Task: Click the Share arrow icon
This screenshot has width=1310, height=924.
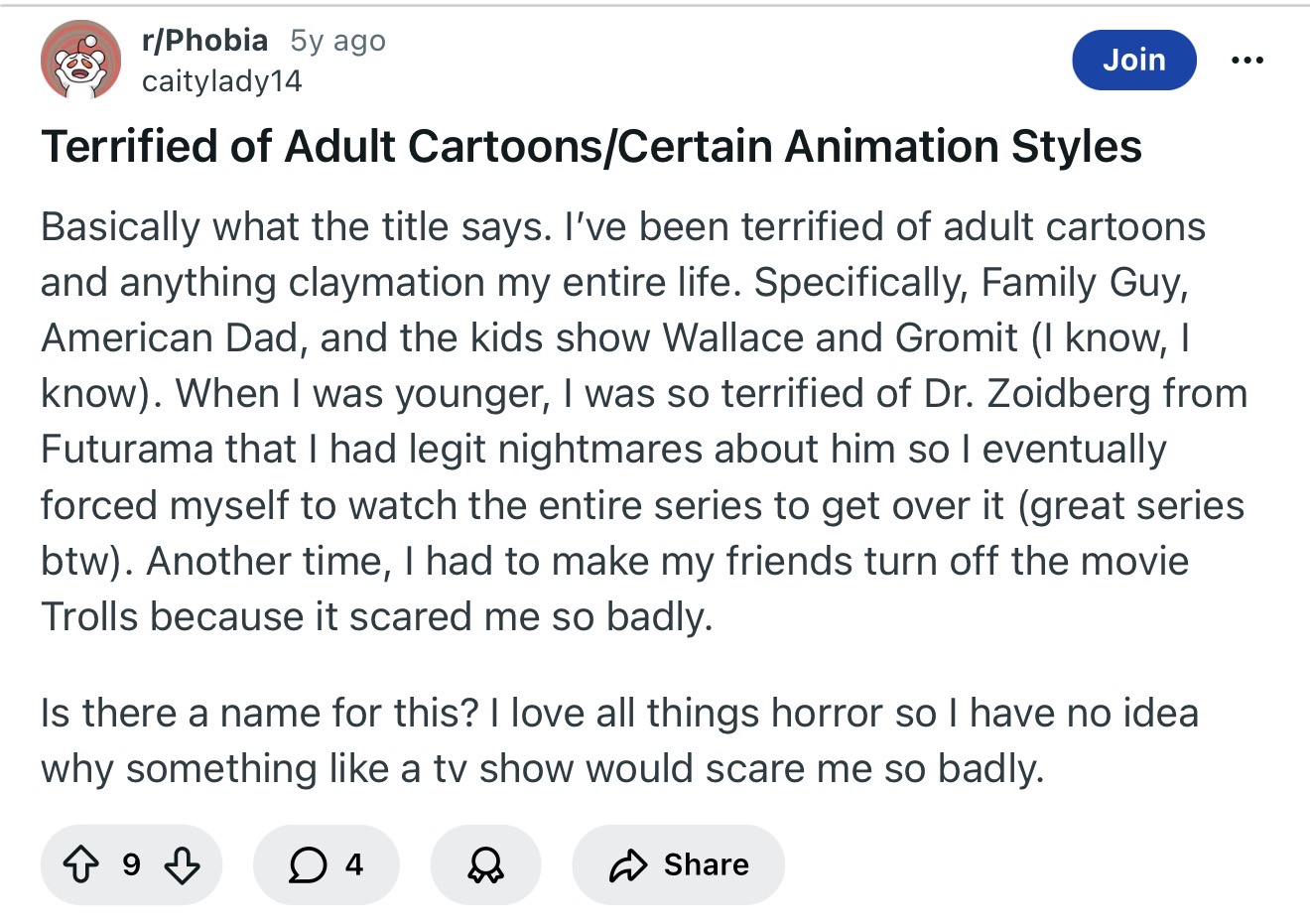Action: [627, 865]
